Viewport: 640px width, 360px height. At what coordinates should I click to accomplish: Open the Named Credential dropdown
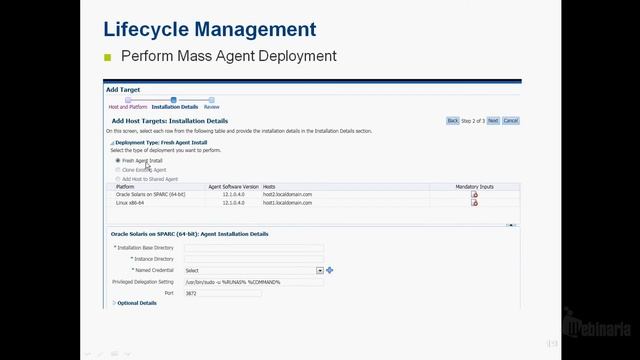pyautogui.click(x=320, y=270)
